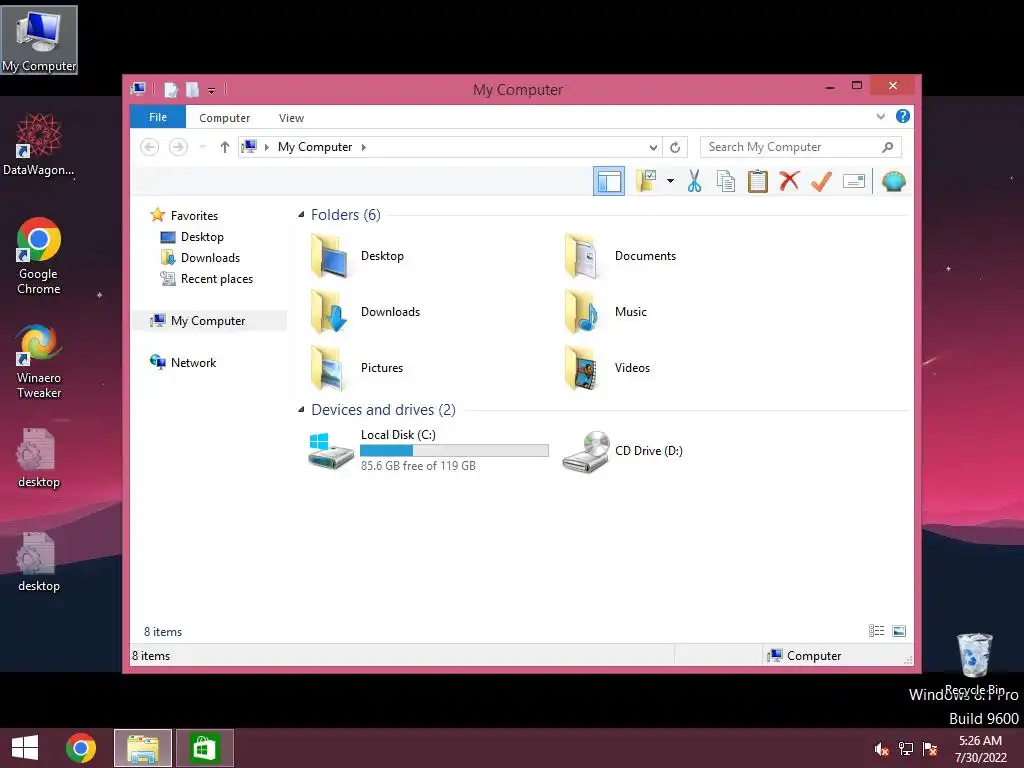Viewport: 1024px width, 768px height.
Task: Open dropdown arrow next to folder options icon
Action: point(671,181)
